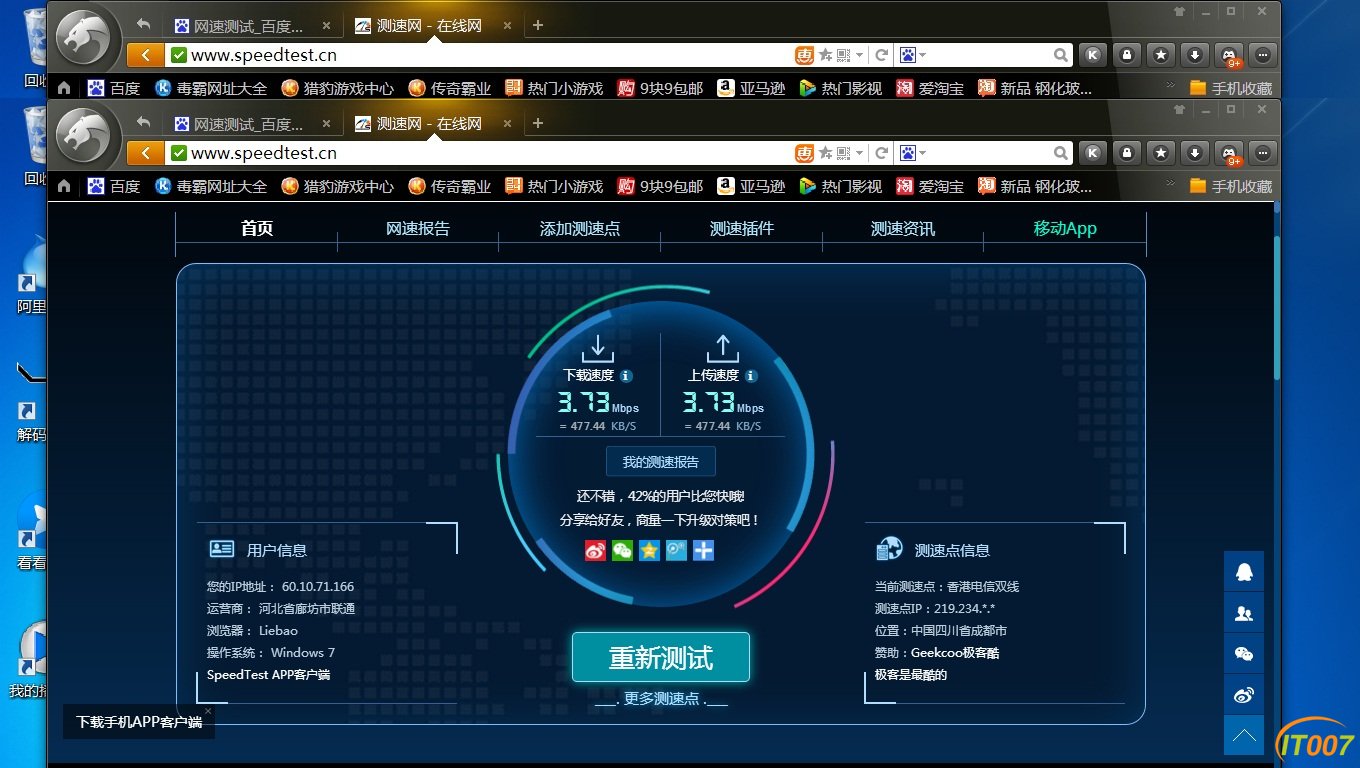Click info icon beside 上传速度
This screenshot has height=768, width=1360.
(x=751, y=376)
